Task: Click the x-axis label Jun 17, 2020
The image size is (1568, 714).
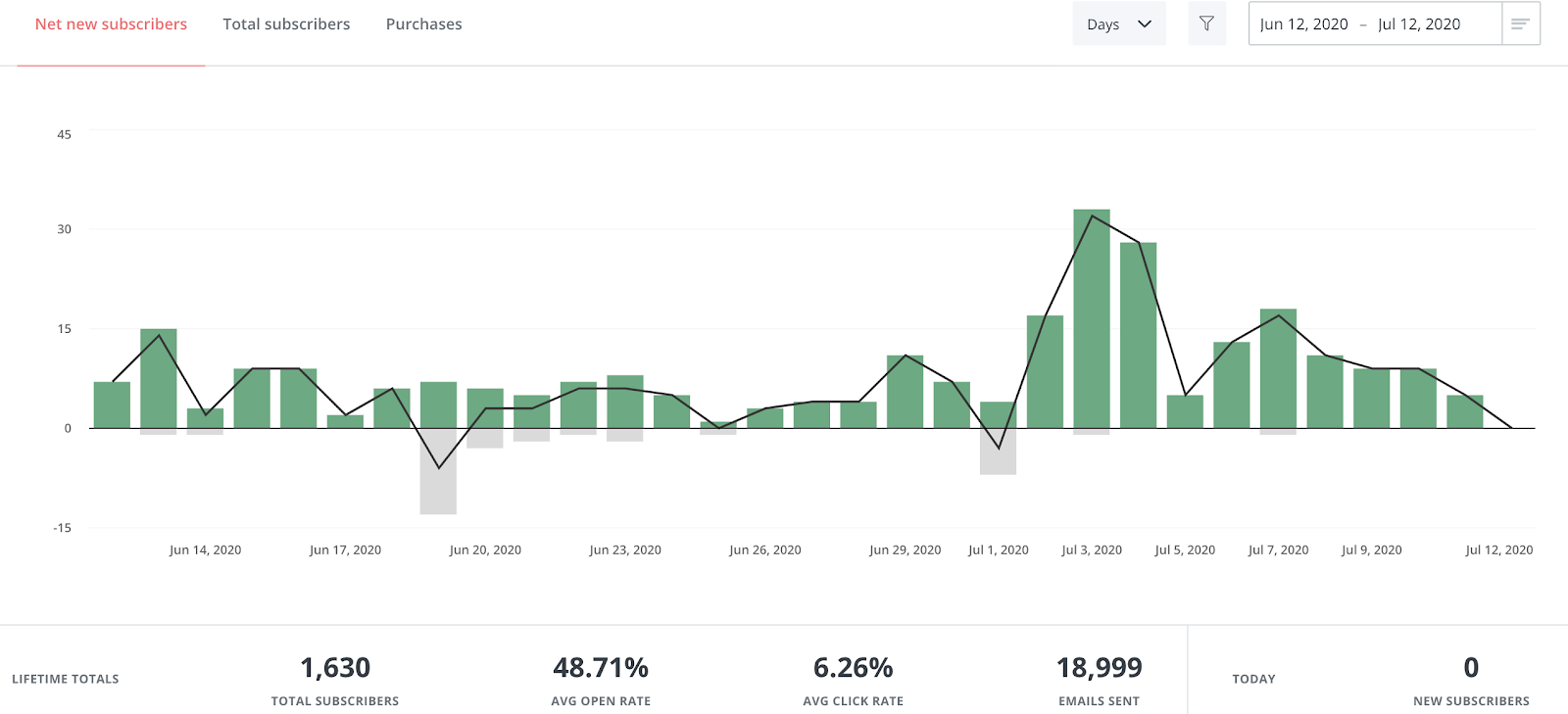Action: click(x=345, y=550)
